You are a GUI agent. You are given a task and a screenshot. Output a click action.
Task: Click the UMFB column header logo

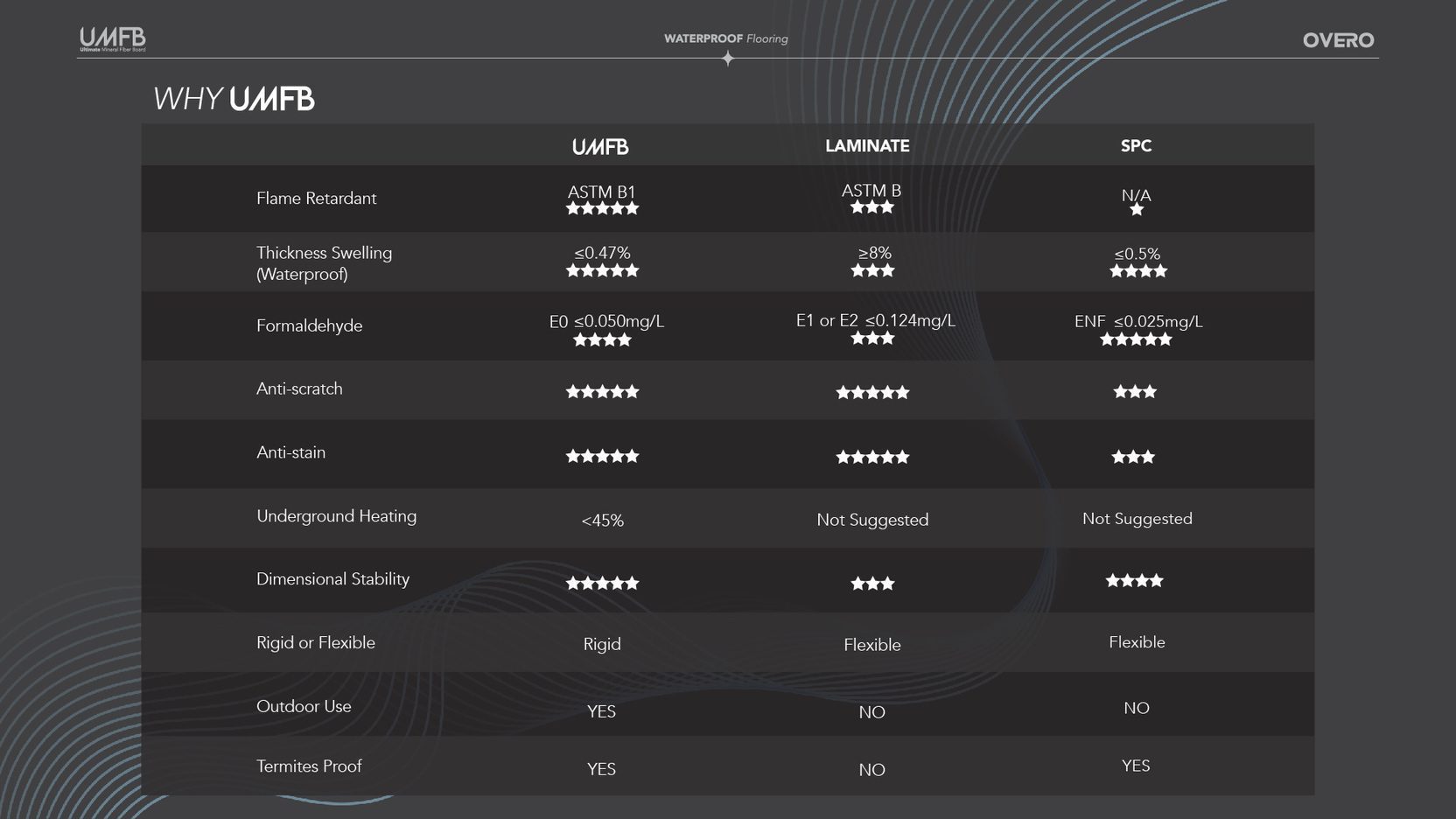tap(600, 147)
